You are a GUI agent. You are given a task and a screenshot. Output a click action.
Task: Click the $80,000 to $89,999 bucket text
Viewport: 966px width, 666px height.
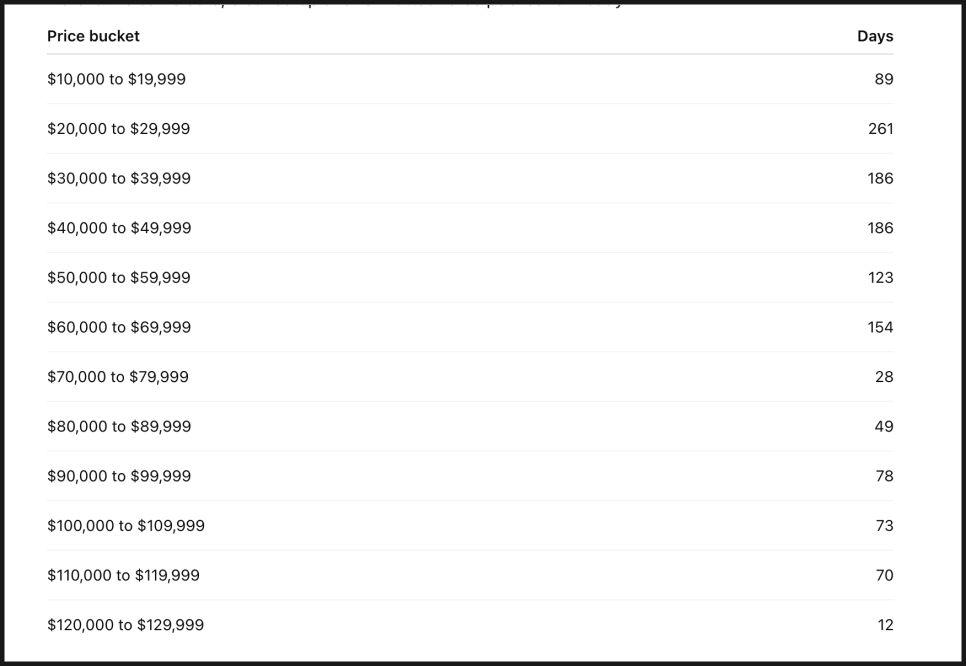pyautogui.click(x=119, y=426)
